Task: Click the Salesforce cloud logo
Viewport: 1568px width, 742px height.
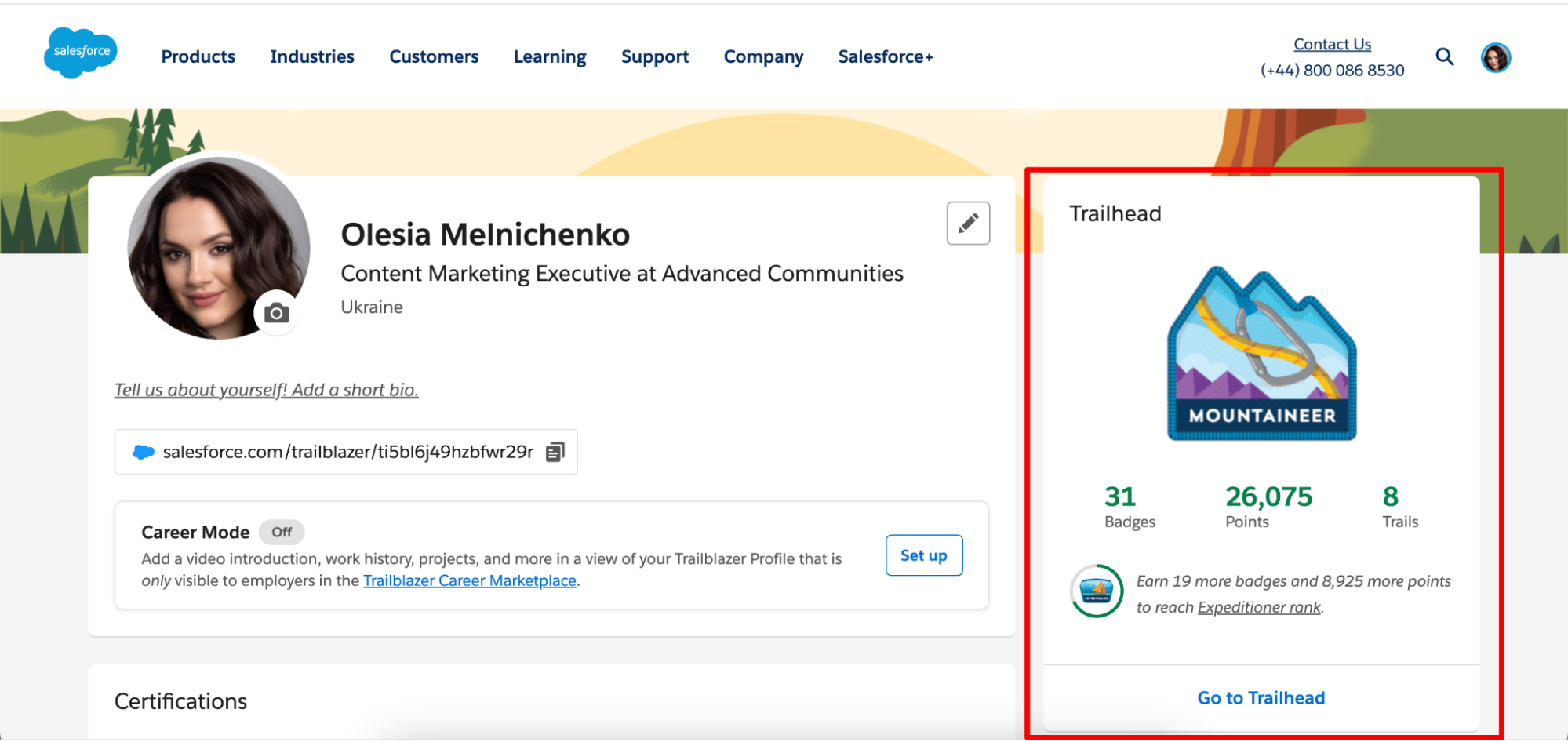Action: point(81,53)
